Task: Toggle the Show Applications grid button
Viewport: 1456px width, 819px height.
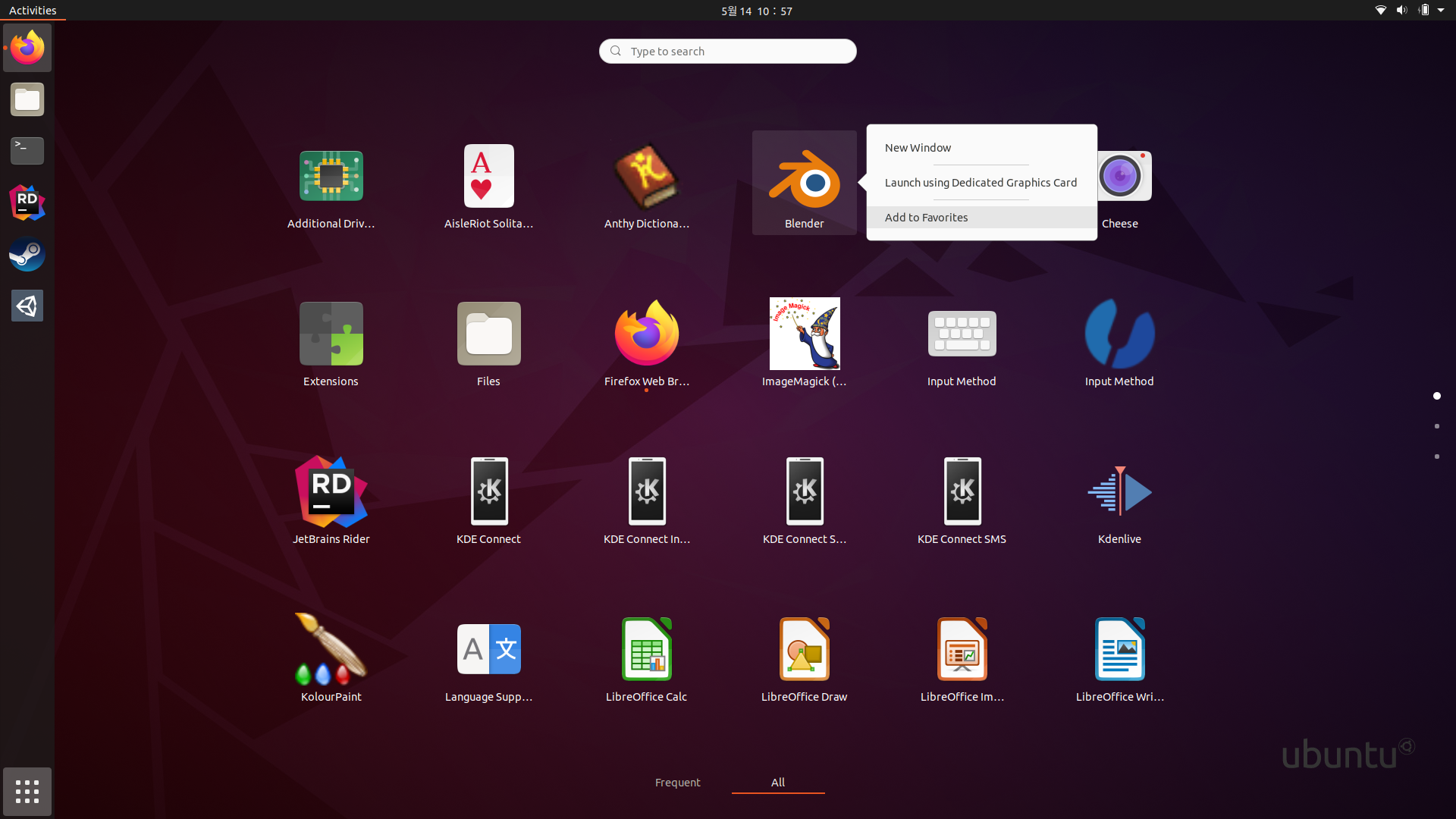Action: tap(27, 792)
